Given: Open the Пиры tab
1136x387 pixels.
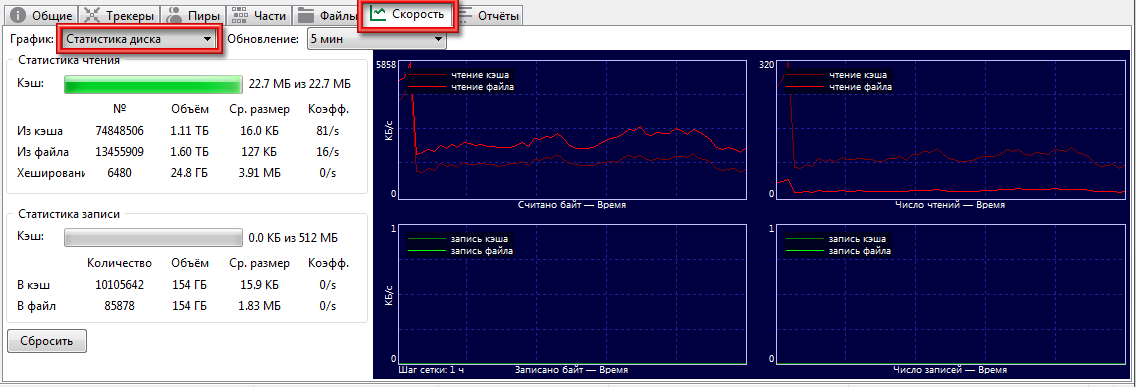Looking at the screenshot, I should tap(193, 14).
